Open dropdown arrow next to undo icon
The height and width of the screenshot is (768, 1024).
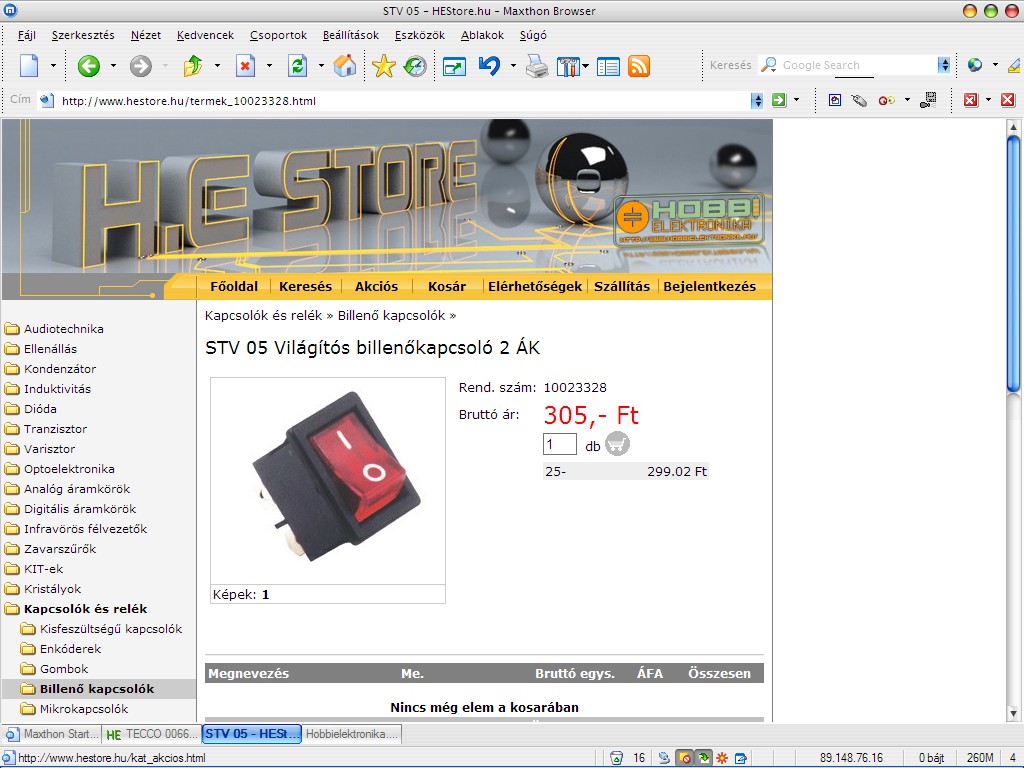tap(513, 66)
